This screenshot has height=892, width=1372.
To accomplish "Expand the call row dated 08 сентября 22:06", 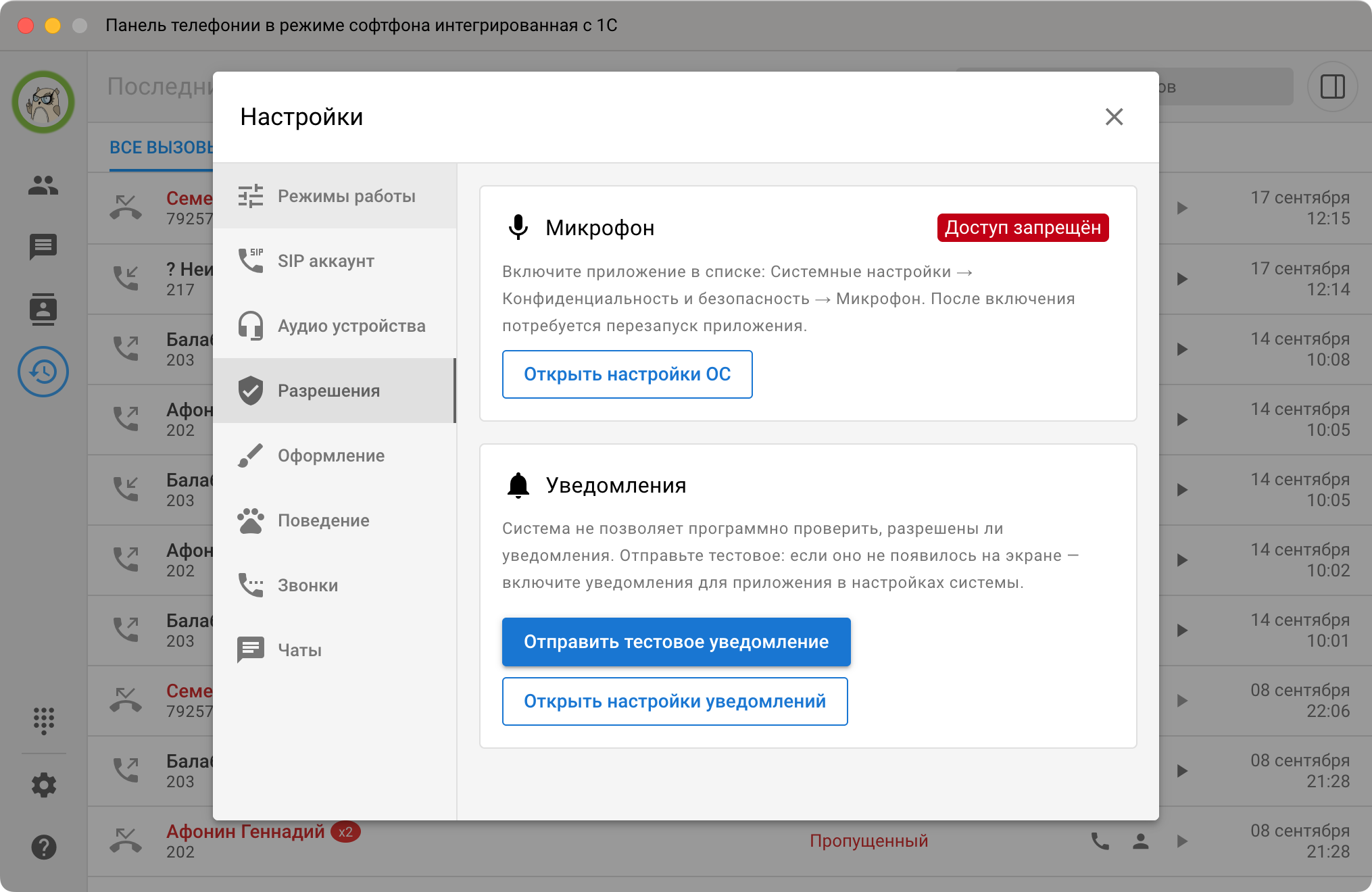I will point(1182,701).
